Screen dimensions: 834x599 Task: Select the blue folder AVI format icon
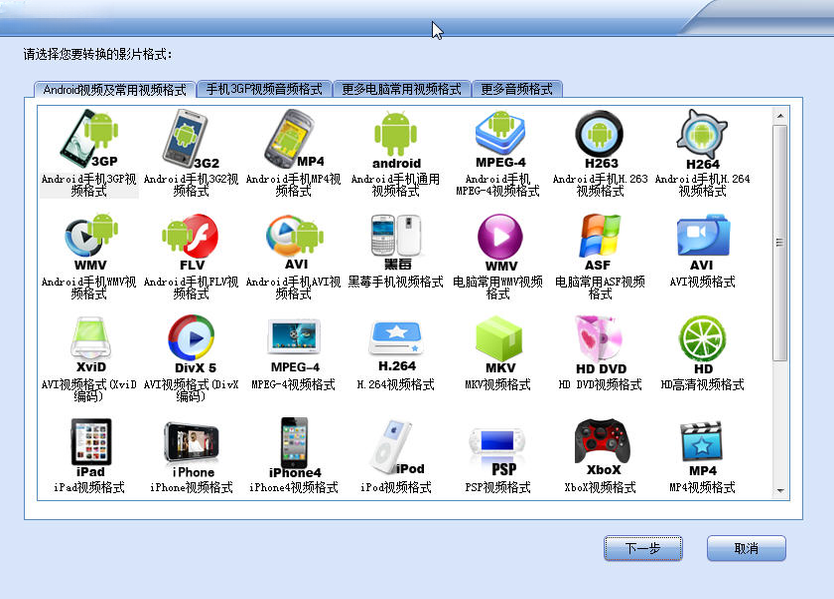click(703, 242)
